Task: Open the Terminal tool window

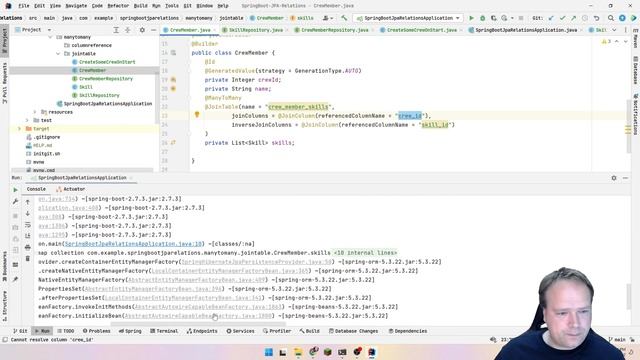Action: [x=164, y=331]
